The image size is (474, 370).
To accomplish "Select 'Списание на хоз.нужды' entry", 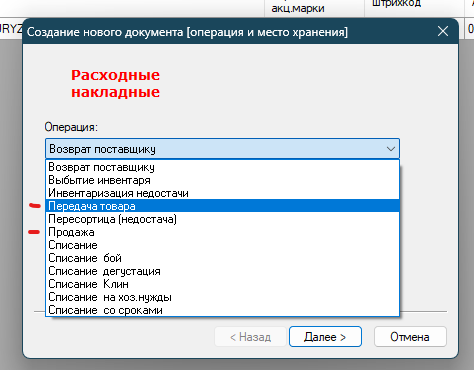I will click(222, 297).
